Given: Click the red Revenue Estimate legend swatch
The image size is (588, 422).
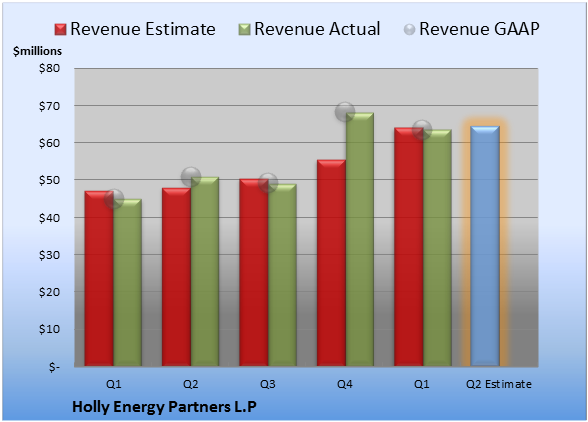Looking at the screenshot, I should 60,30.
